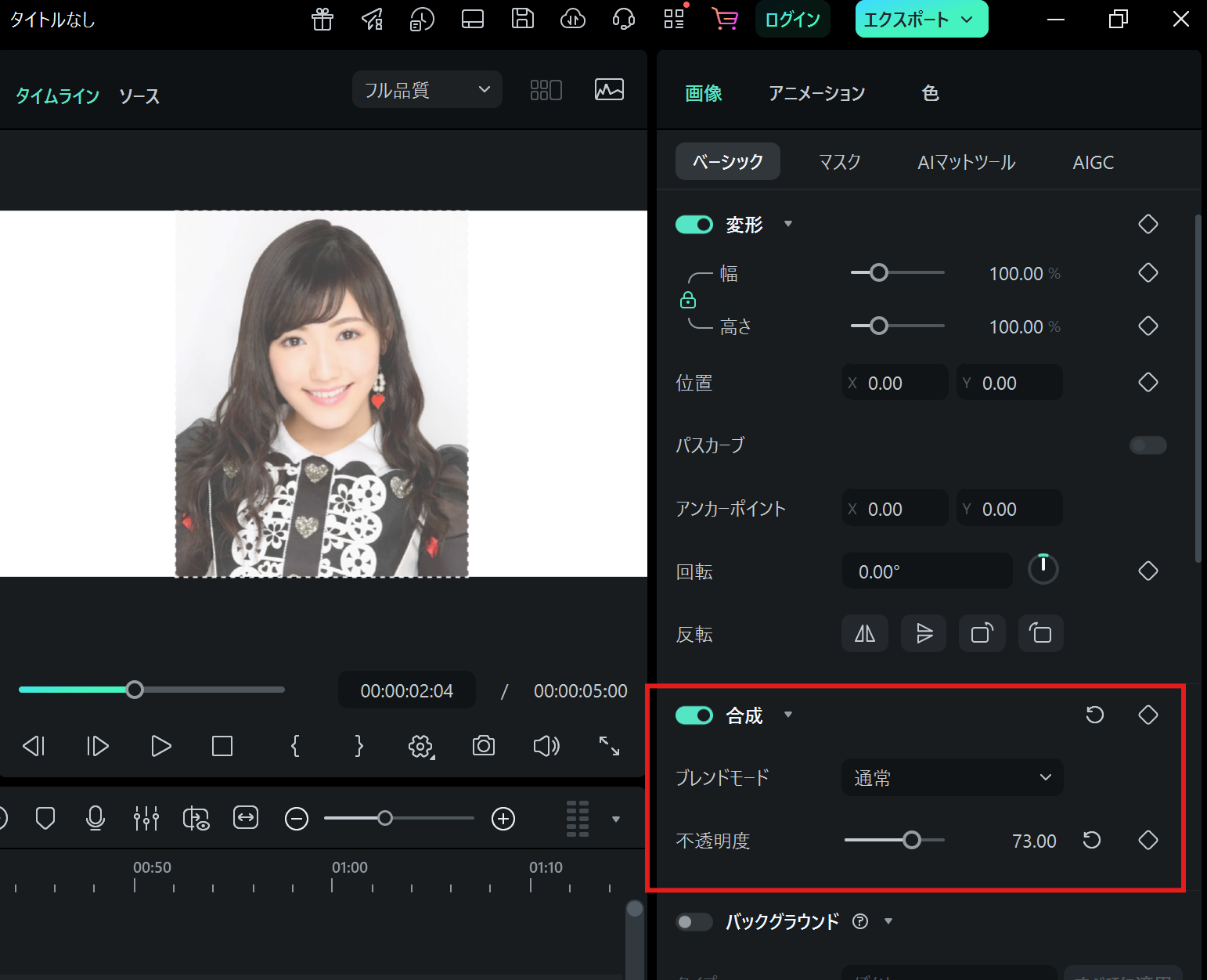Switch to the ソース preview tab
Image resolution: width=1207 pixels, height=980 pixels.
coord(139,96)
